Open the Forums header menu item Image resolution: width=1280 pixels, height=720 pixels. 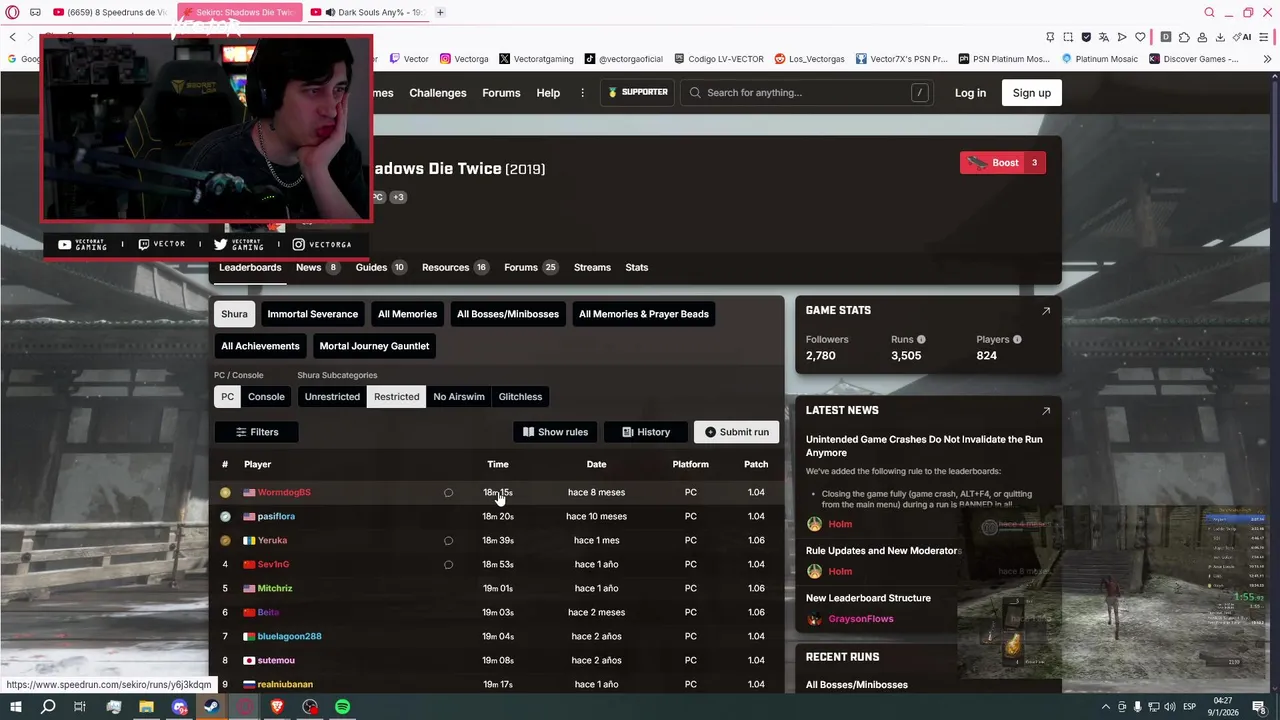coord(501,93)
